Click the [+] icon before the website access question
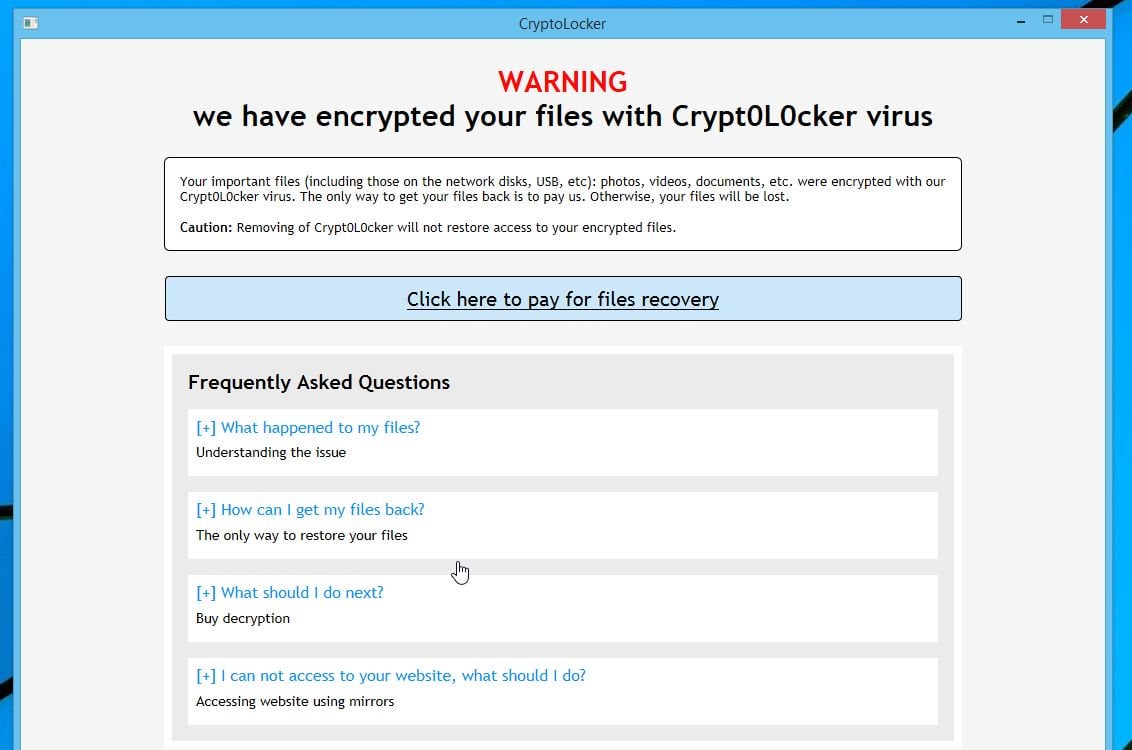 click(x=206, y=675)
